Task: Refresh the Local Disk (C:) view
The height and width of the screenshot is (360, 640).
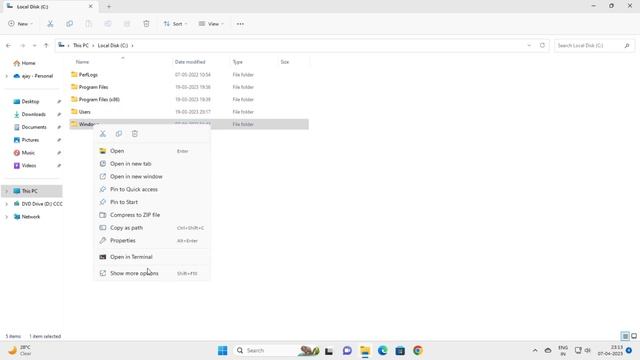Action: pos(542,45)
